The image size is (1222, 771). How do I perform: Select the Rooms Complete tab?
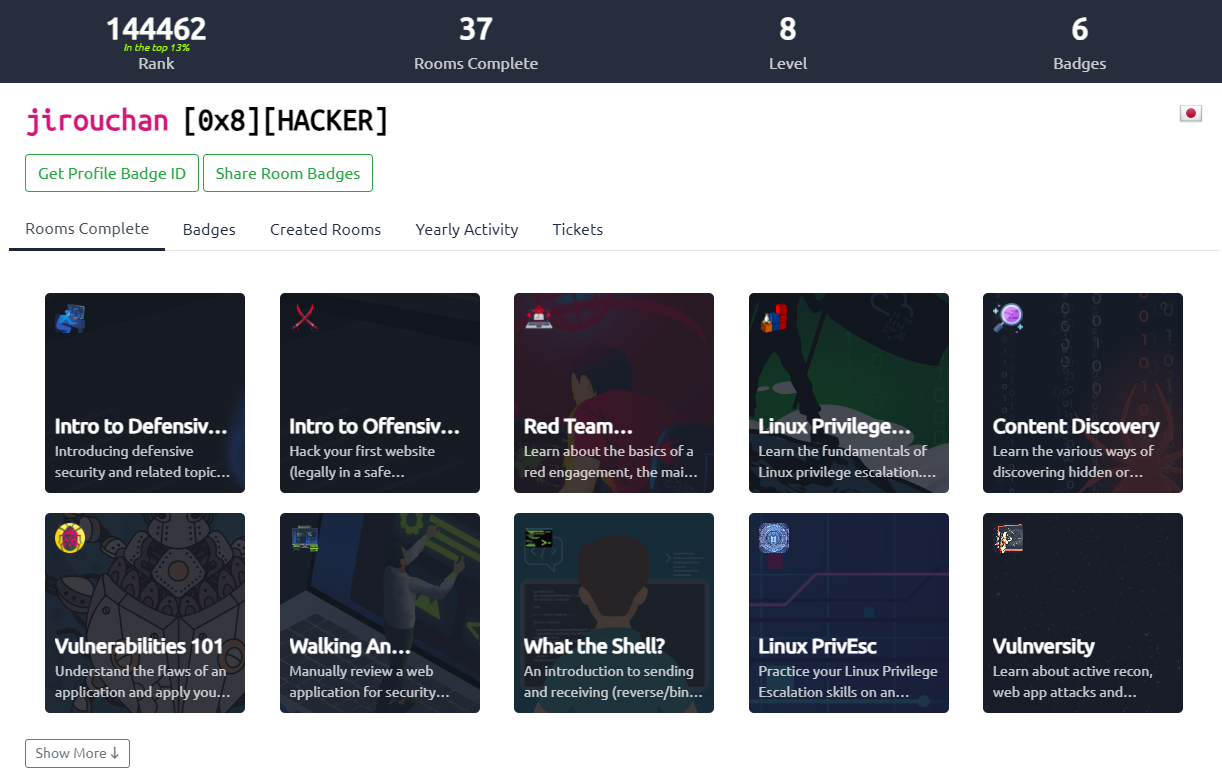point(87,228)
